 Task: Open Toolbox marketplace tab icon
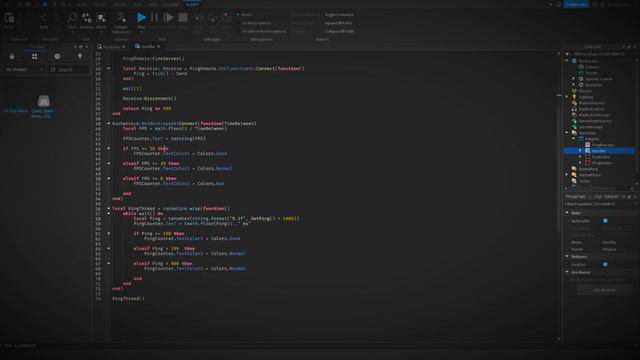[12, 56]
